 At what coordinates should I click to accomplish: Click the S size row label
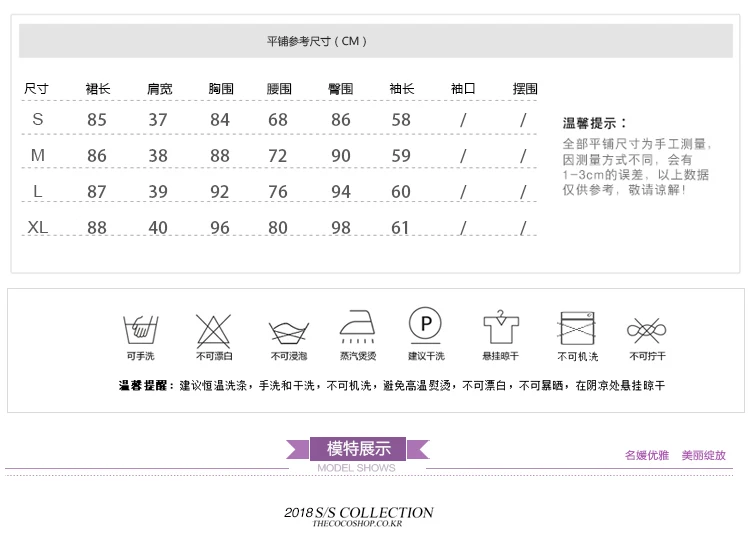[38, 119]
